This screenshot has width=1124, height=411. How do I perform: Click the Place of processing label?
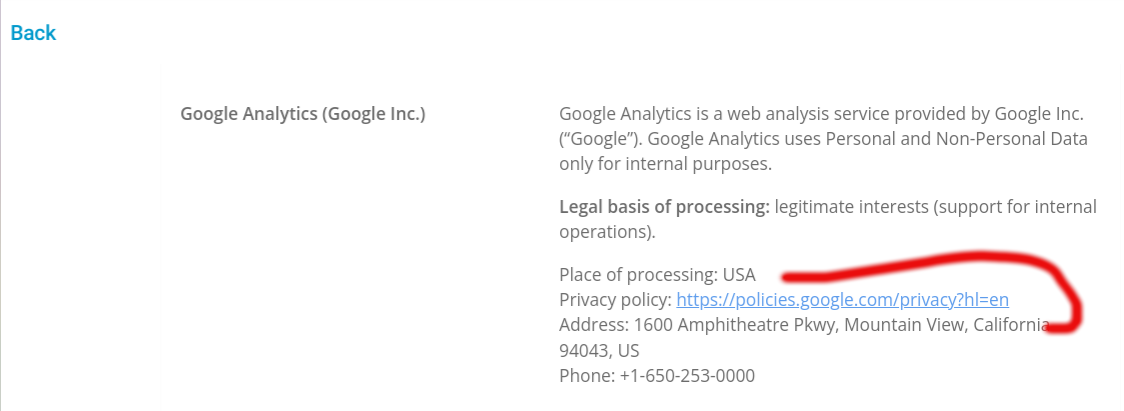638,275
